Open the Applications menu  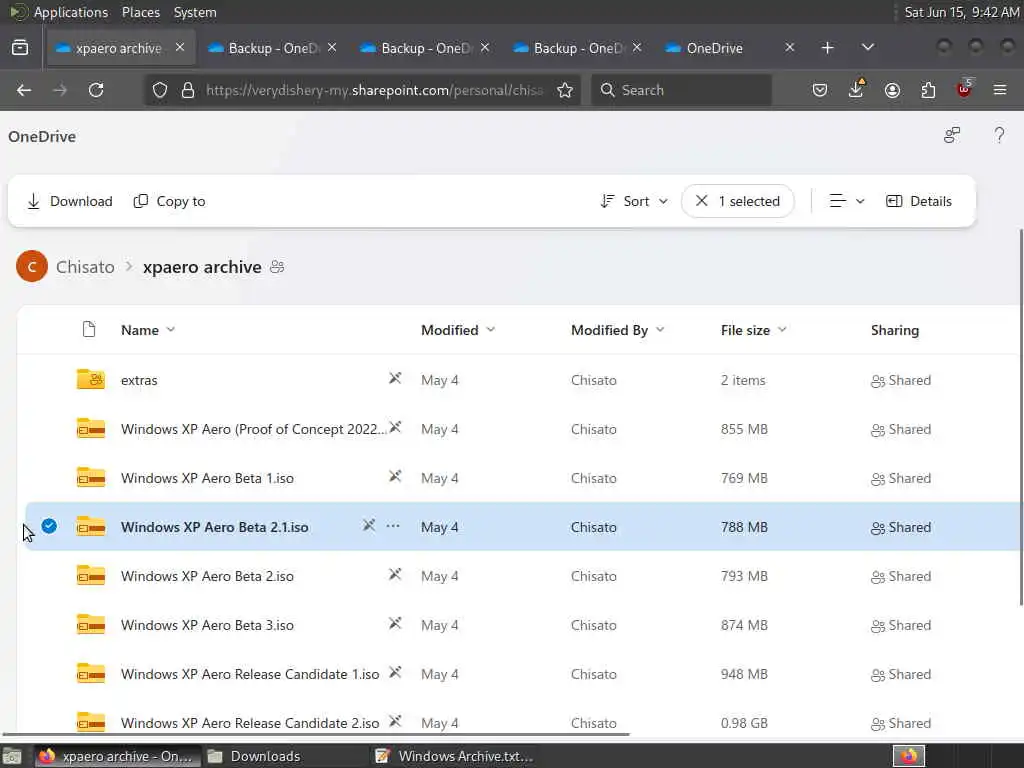(x=71, y=12)
